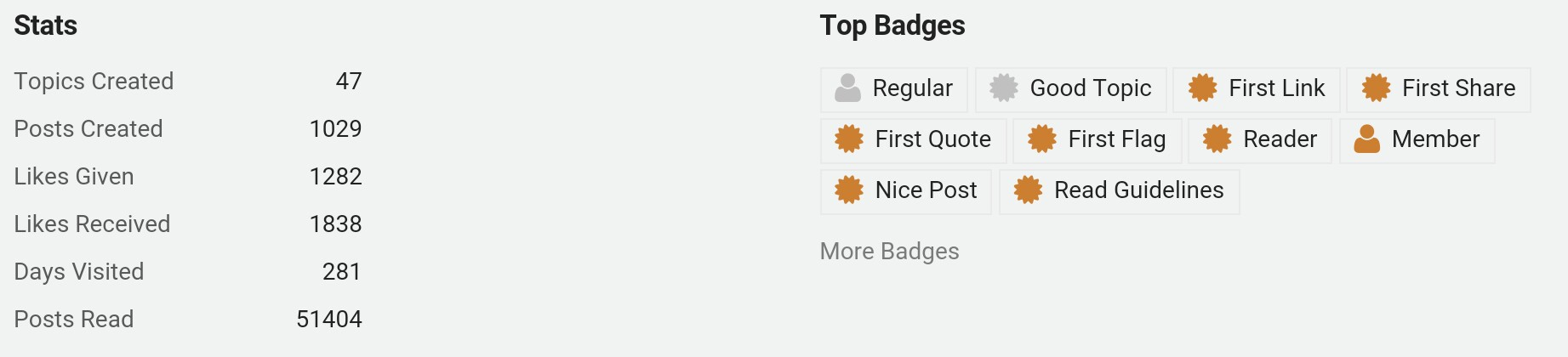The width and height of the screenshot is (1568, 357).
Task: Click the First Link badge icon
Action: tap(1202, 88)
